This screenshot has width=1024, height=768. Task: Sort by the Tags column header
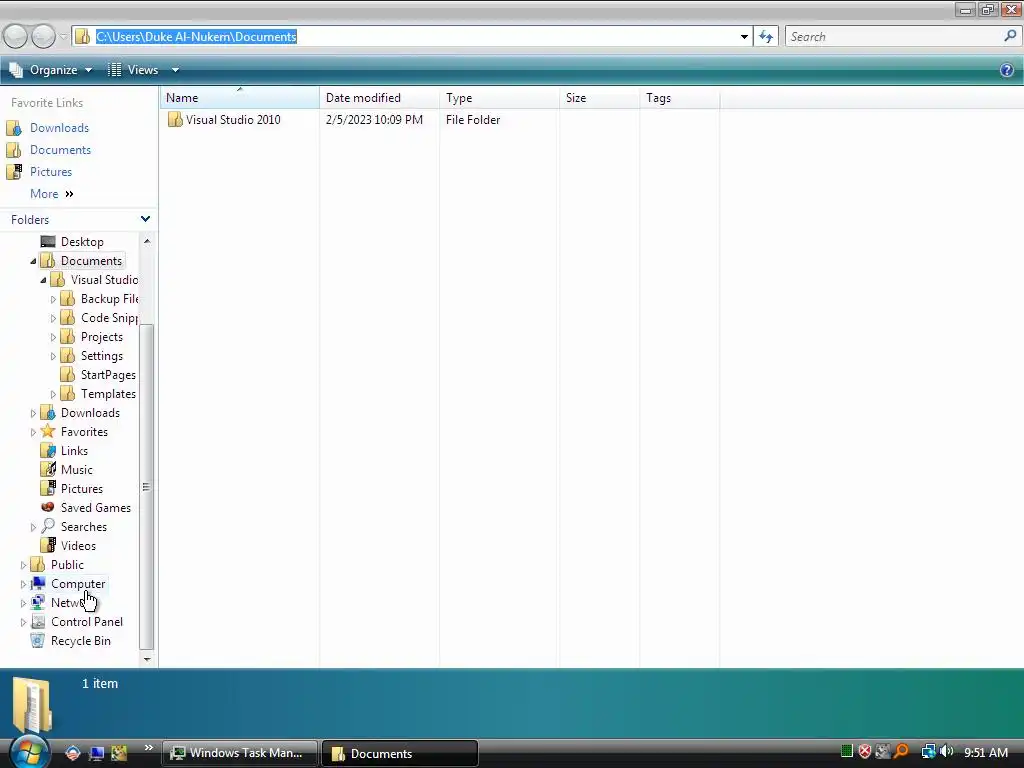pyautogui.click(x=679, y=98)
